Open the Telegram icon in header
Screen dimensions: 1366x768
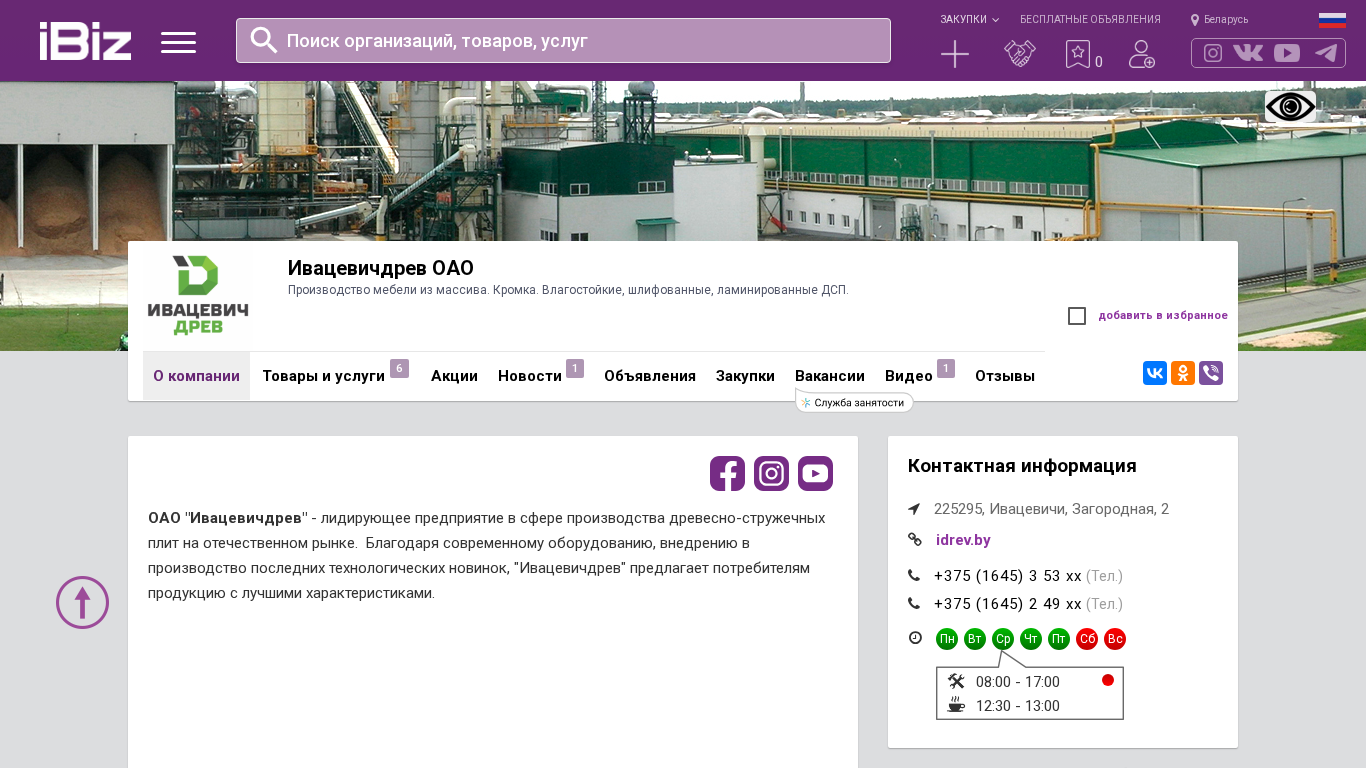tap(1325, 53)
